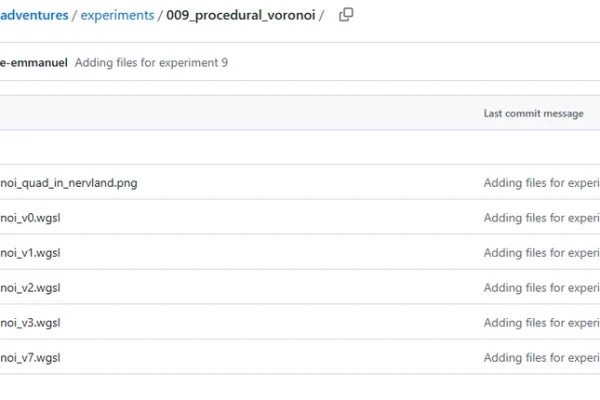Open latest commit 'Adding files for experiment 9'

[151, 62]
